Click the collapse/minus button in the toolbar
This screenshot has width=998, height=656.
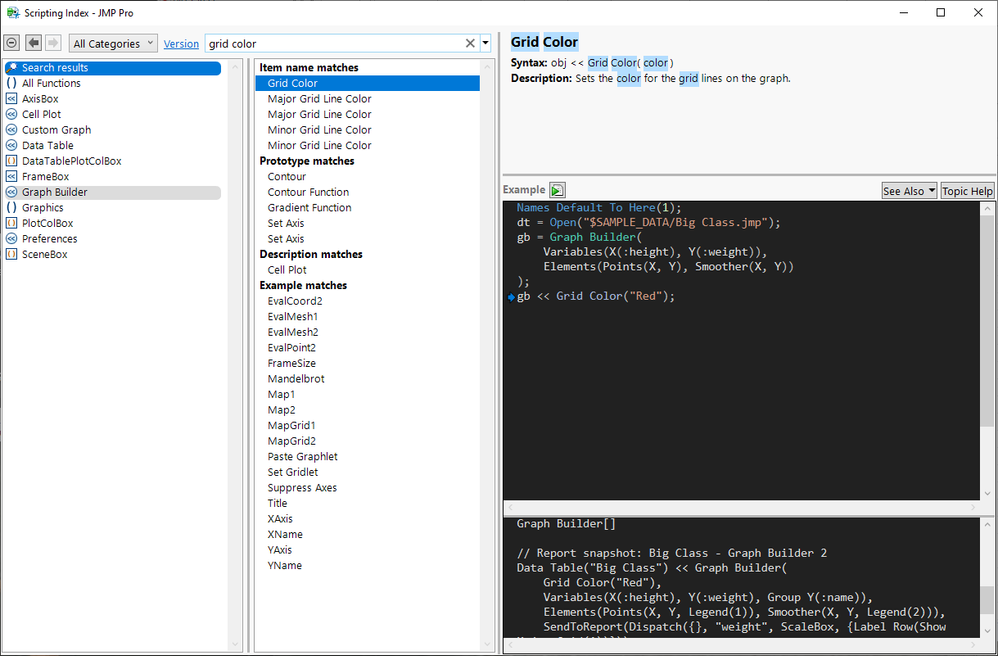(x=12, y=43)
